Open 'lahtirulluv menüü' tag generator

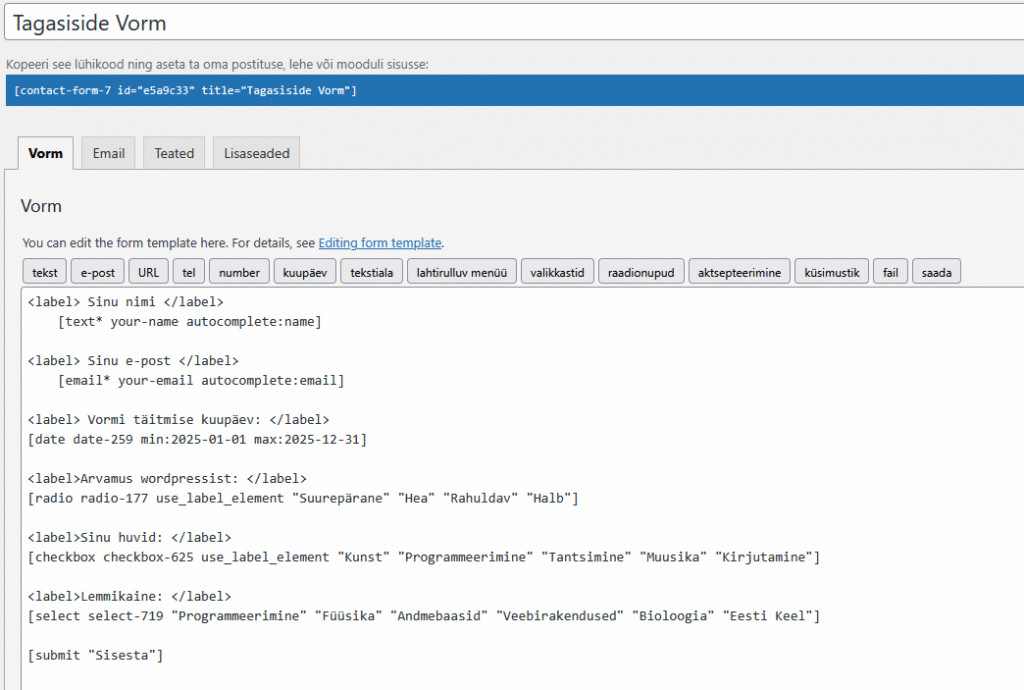(461, 272)
